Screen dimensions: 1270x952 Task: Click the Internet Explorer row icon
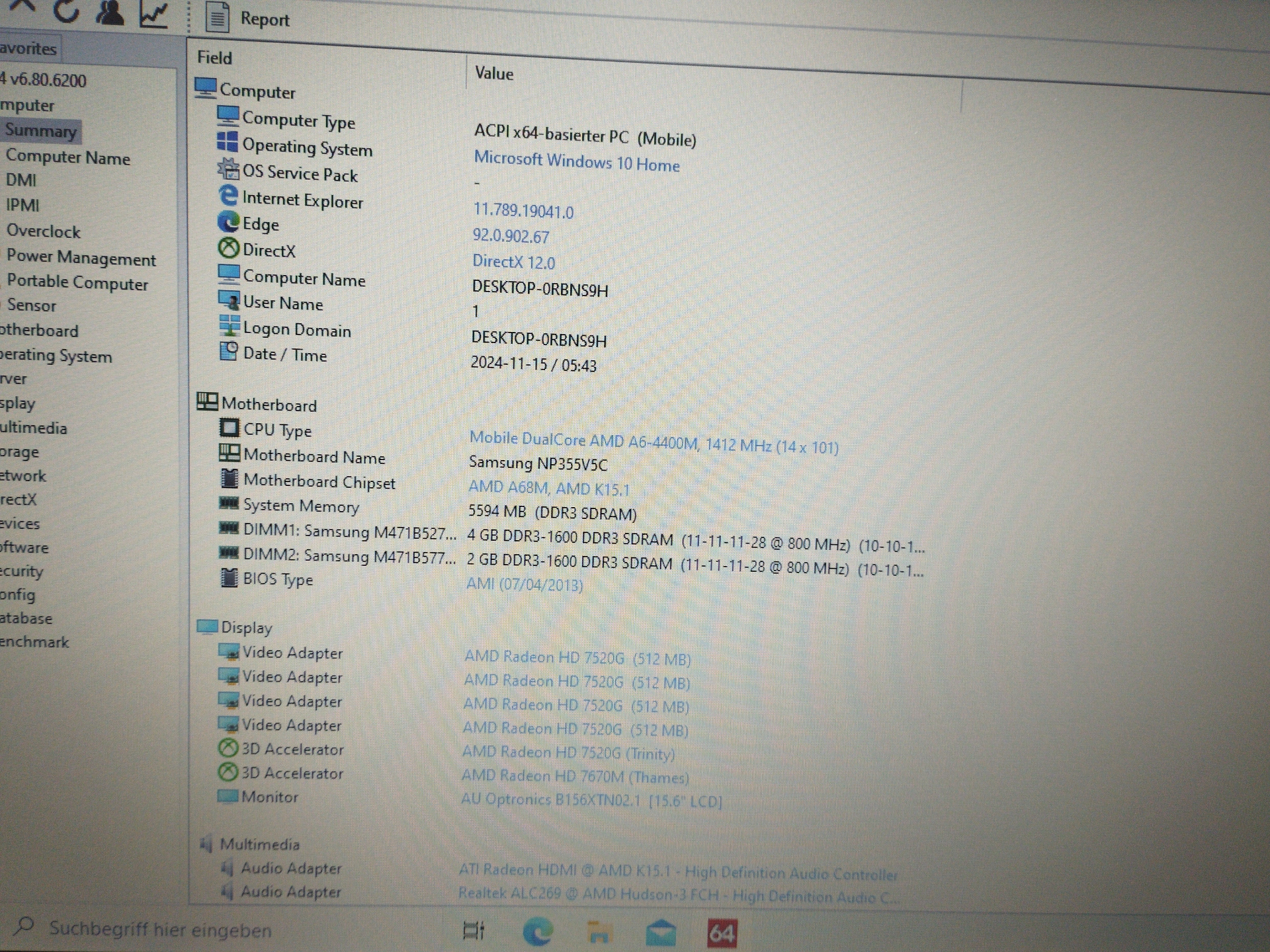[x=228, y=195]
